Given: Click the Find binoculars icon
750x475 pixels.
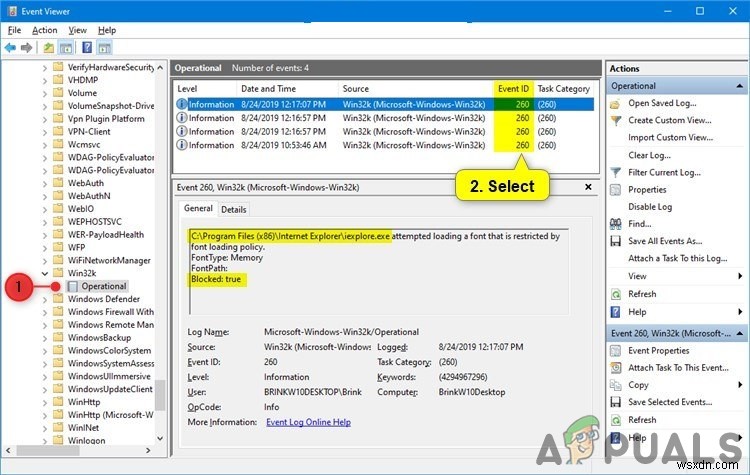Looking at the screenshot, I should 616,224.
